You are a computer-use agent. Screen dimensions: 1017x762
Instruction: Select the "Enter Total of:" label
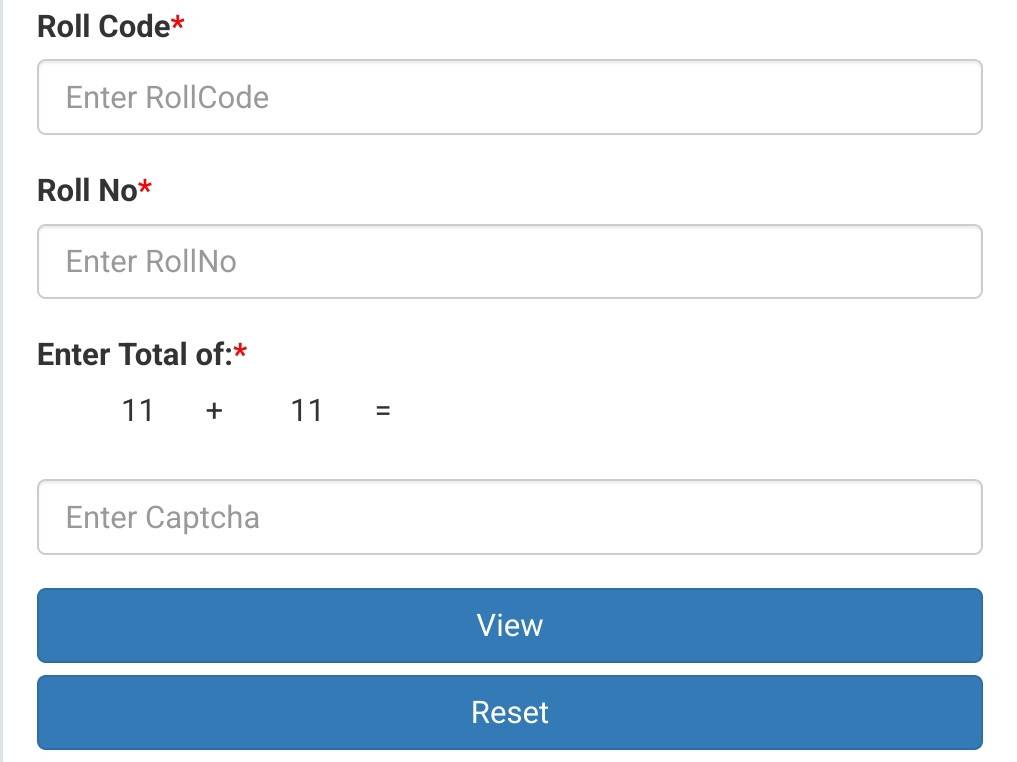(x=134, y=354)
